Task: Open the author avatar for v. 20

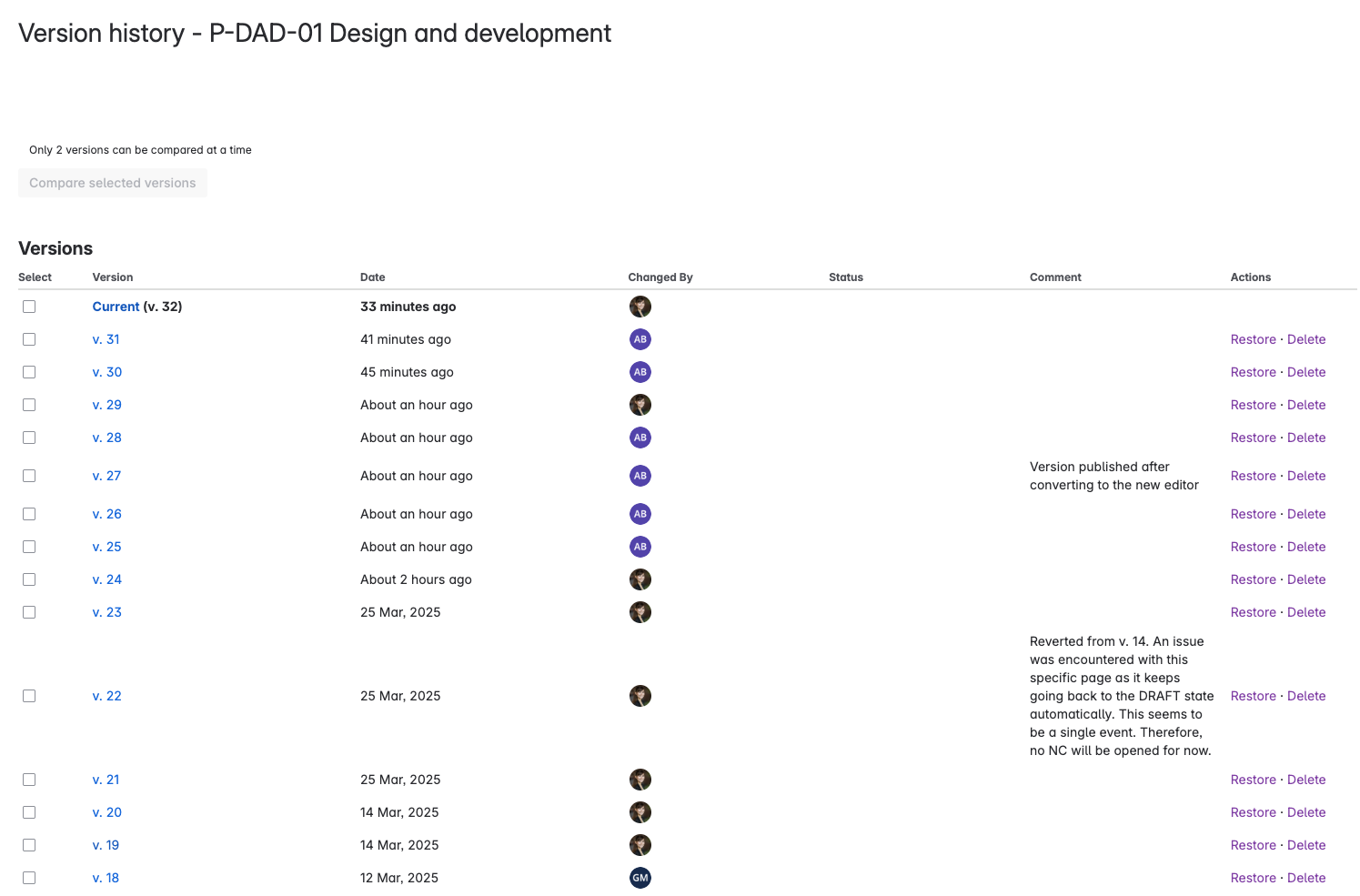Action: (640, 812)
